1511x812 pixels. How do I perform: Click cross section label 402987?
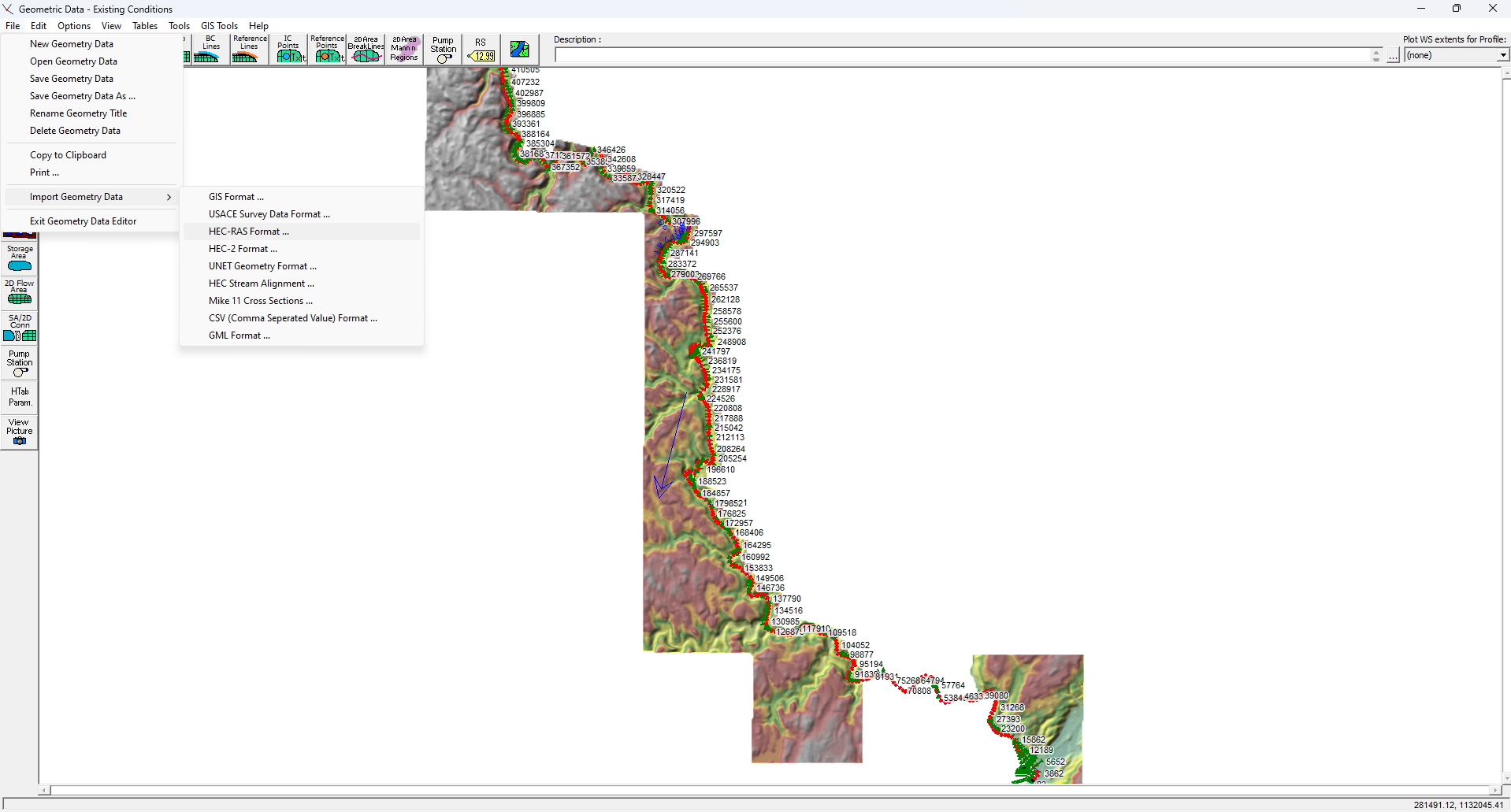point(529,93)
